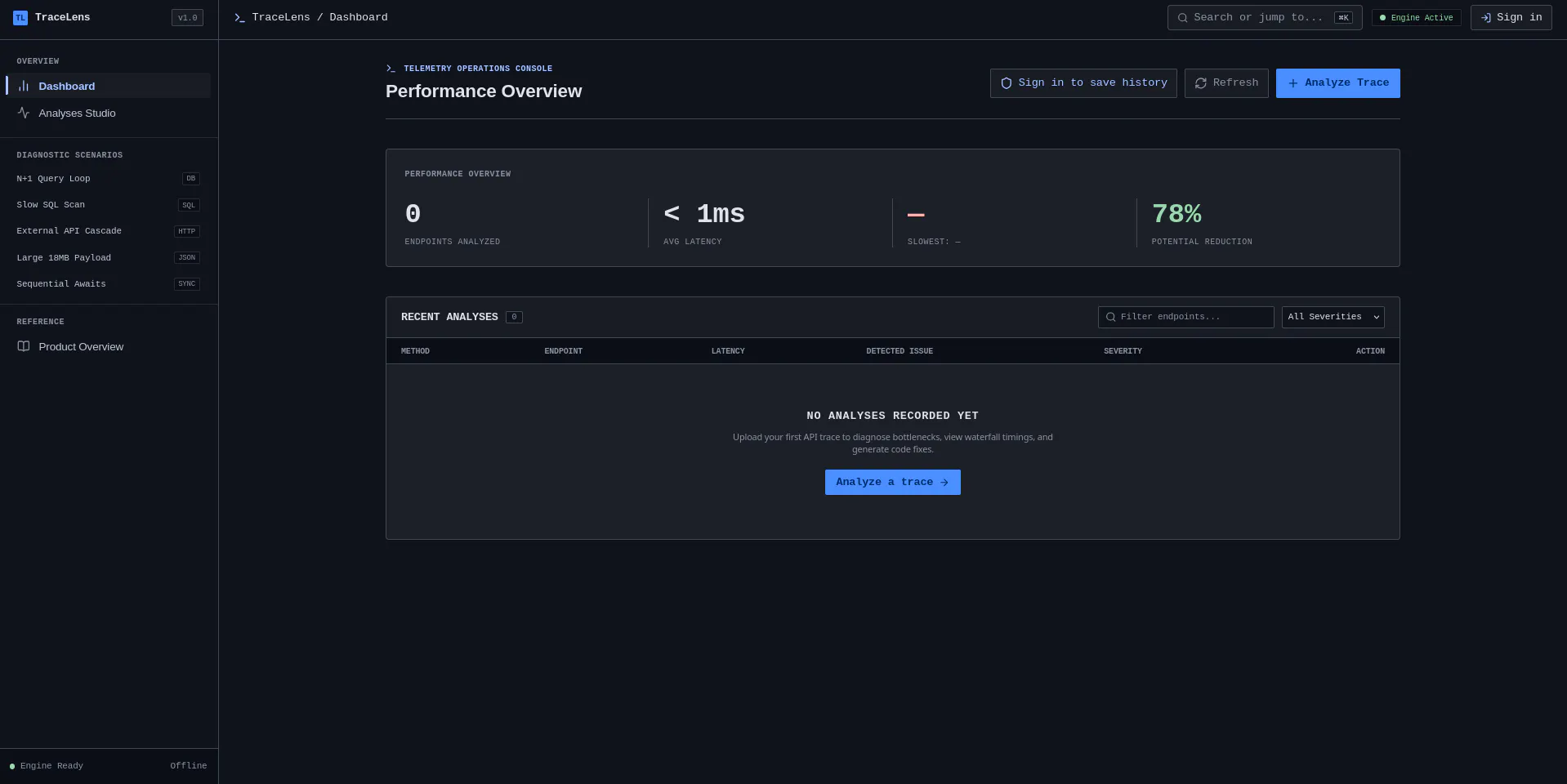Click the 0 Endpoints Analyzed value

(413, 214)
